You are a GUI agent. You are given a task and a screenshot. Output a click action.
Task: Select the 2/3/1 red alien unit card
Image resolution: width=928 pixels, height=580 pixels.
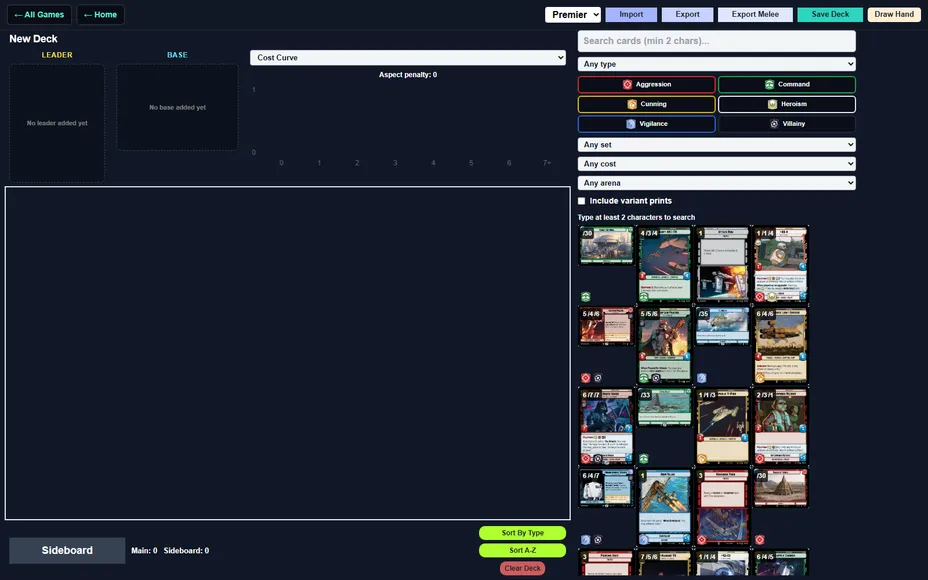(780, 426)
